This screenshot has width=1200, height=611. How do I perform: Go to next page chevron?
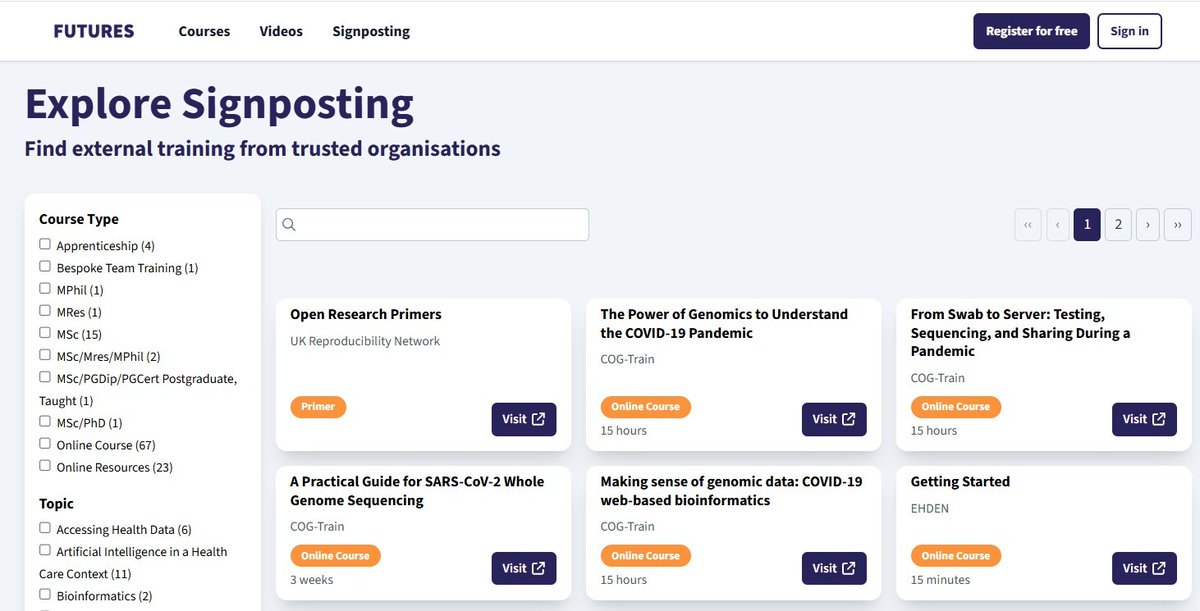(x=1148, y=225)
